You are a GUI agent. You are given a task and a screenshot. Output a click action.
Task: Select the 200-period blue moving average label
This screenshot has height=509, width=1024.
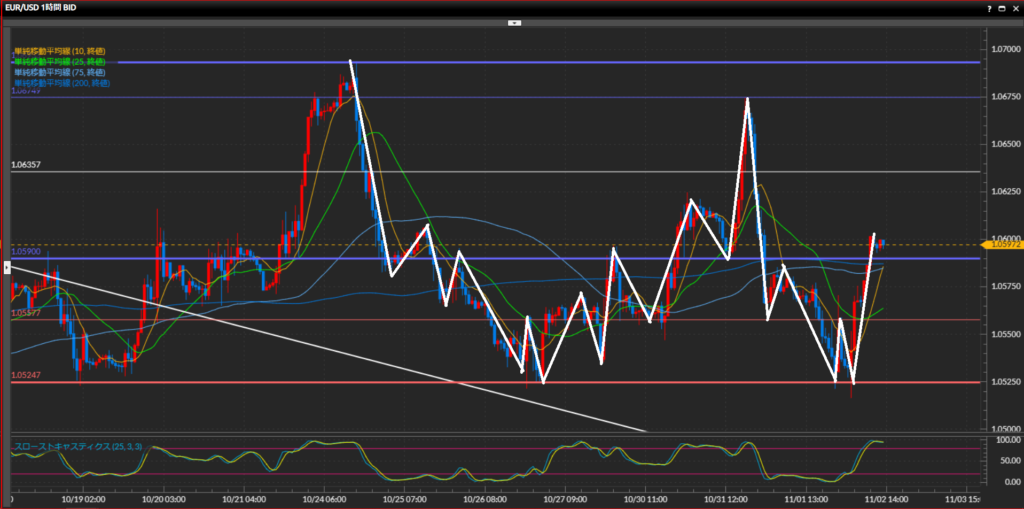pos(62,84)
